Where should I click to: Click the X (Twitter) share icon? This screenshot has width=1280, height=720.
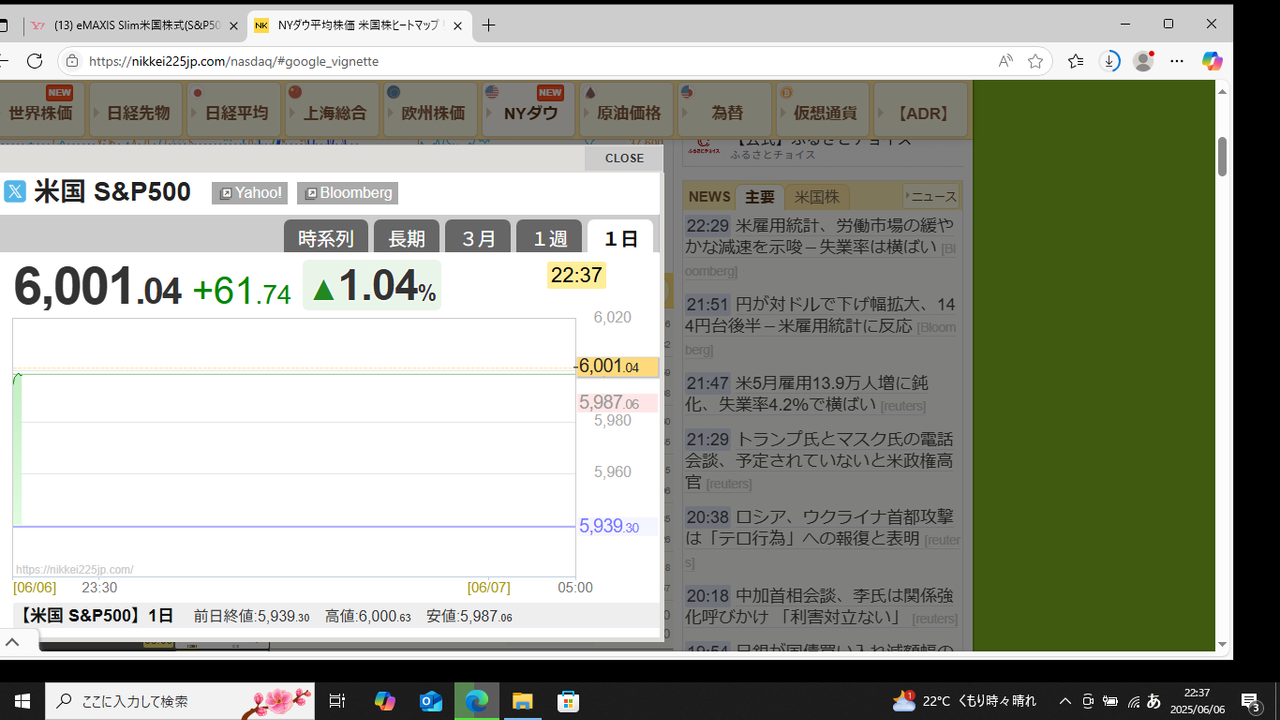click(x=14, y=192)
